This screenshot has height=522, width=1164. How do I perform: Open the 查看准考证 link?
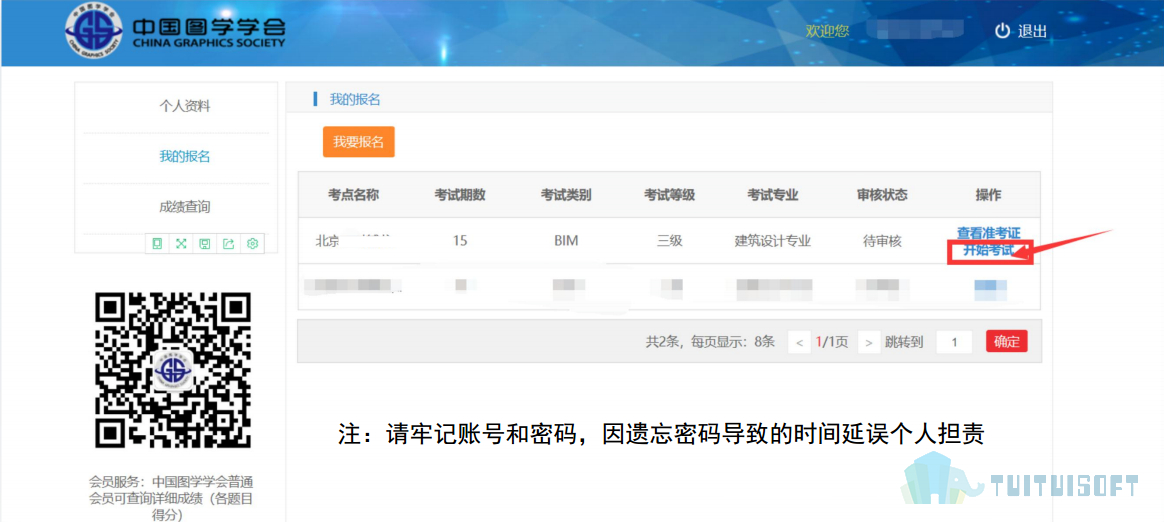tap(988, 233)
